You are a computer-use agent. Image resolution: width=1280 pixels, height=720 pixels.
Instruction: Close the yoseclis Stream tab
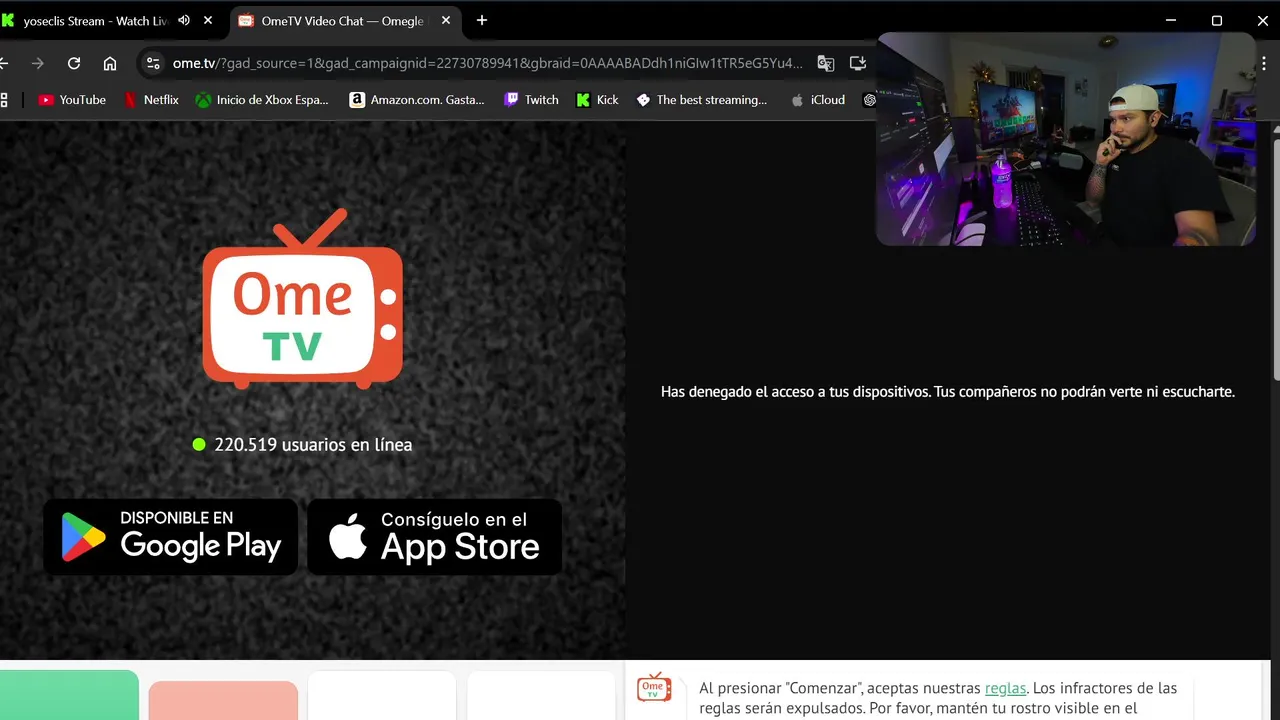click(208, 20)
